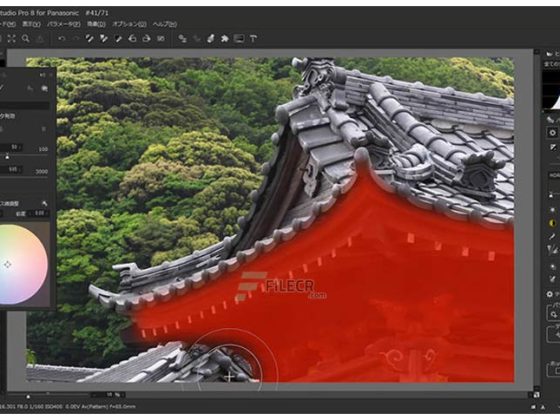Click the third pen-shaped icon in toolbar
Screen dimensions: 560x420
pos(118,39)
